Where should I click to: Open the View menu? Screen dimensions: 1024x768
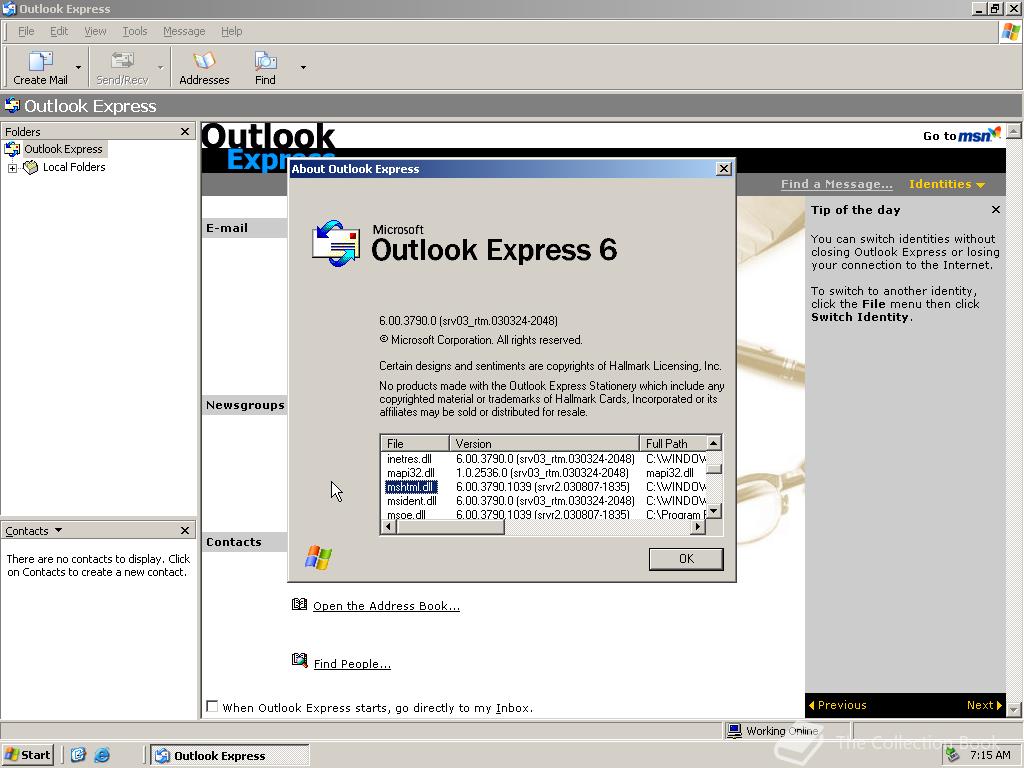click(x=95, y=31)
